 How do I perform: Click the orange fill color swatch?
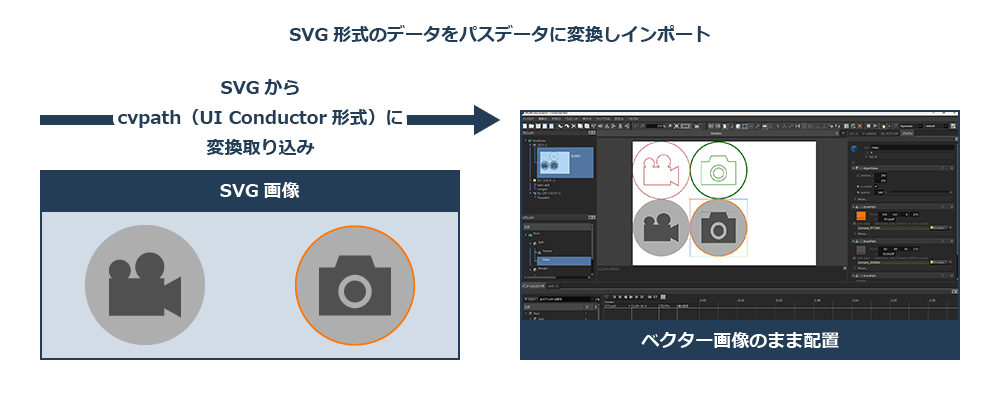pyautogui.click(x=859, y=214)
